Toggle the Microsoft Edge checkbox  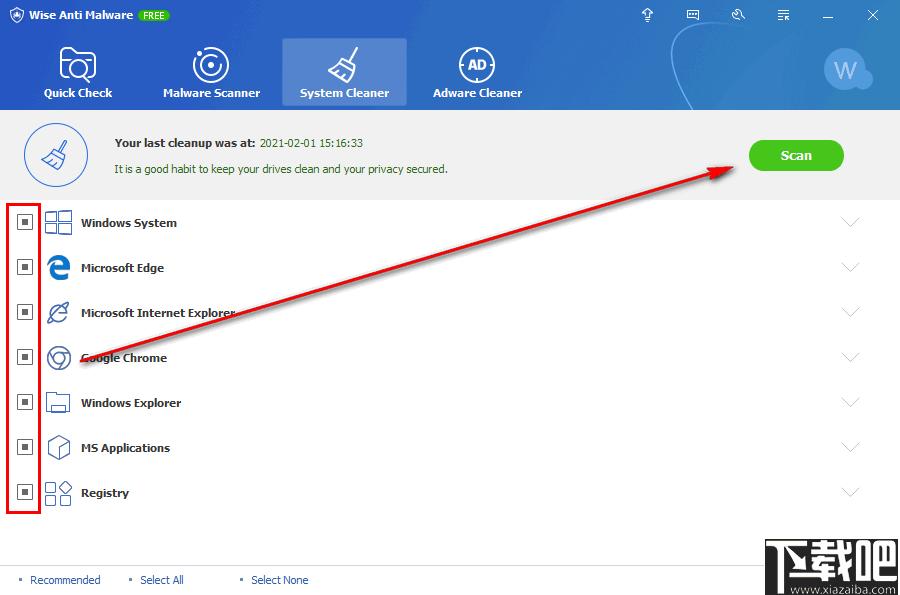tap(25, 267)
